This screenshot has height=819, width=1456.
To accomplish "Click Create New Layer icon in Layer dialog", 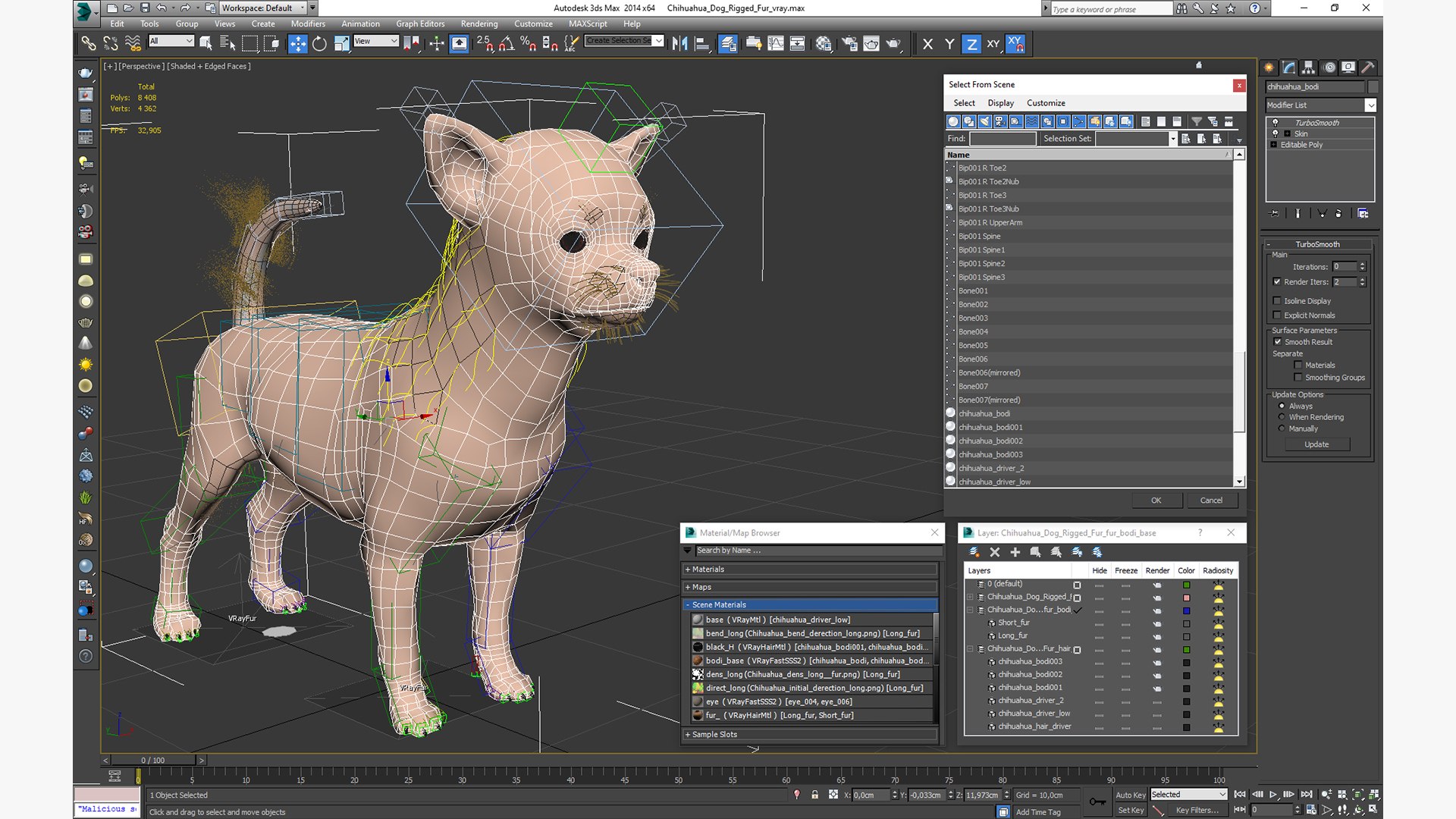I will pyautogui.click(x=974, y=552).
